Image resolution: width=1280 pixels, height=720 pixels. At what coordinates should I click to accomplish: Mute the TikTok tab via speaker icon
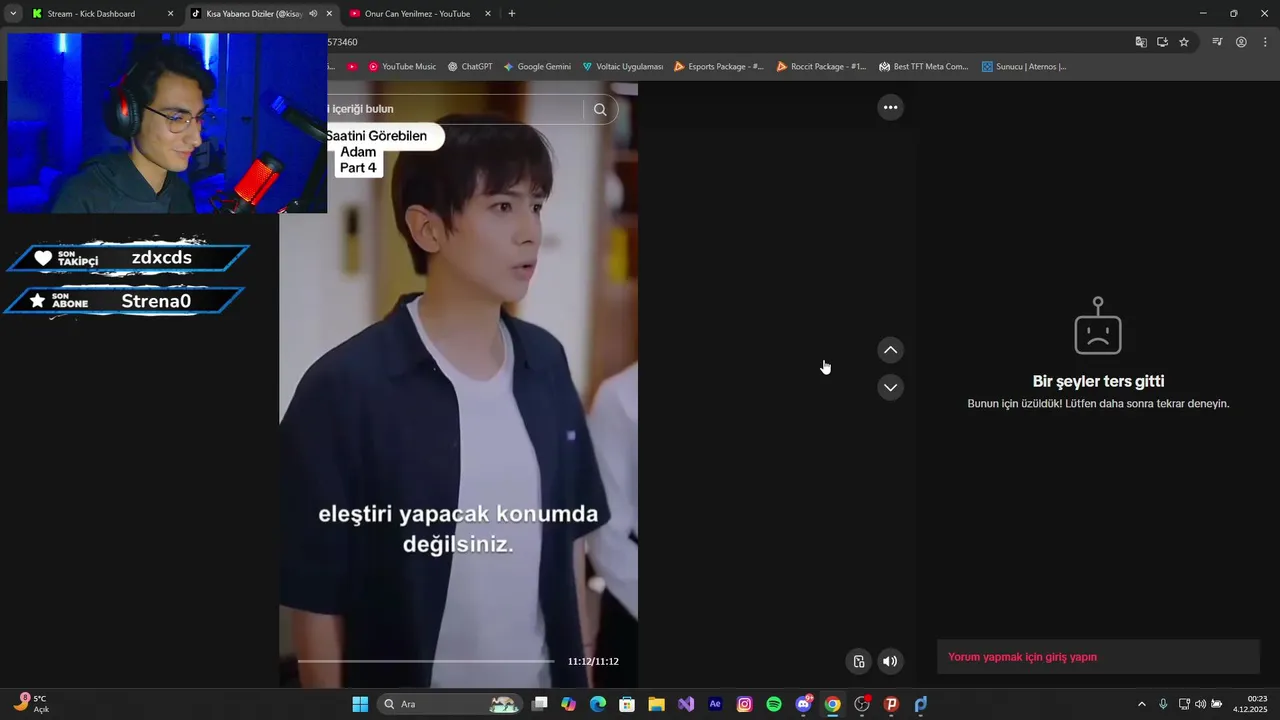[x=313, y=14]
